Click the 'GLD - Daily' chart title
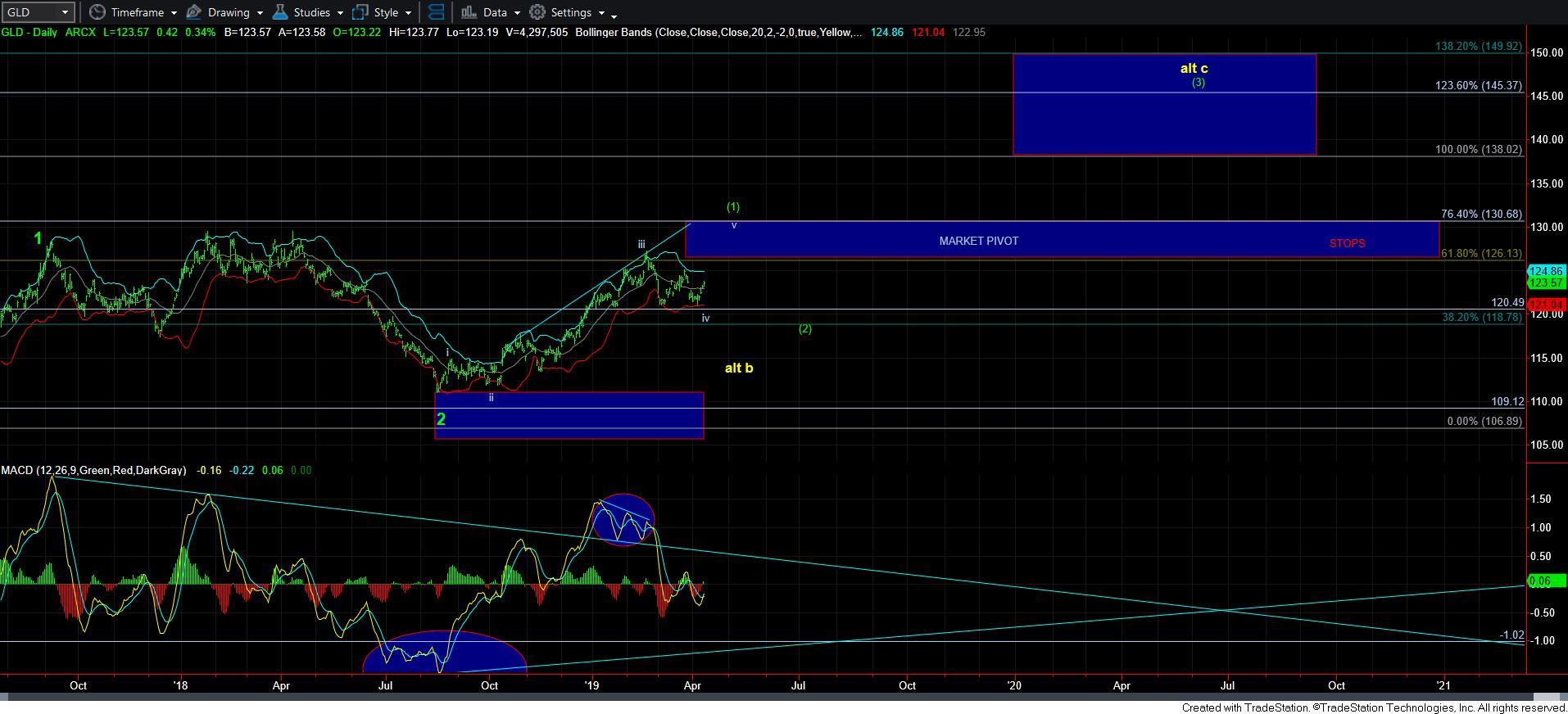1568x714 pixels. 29,32
